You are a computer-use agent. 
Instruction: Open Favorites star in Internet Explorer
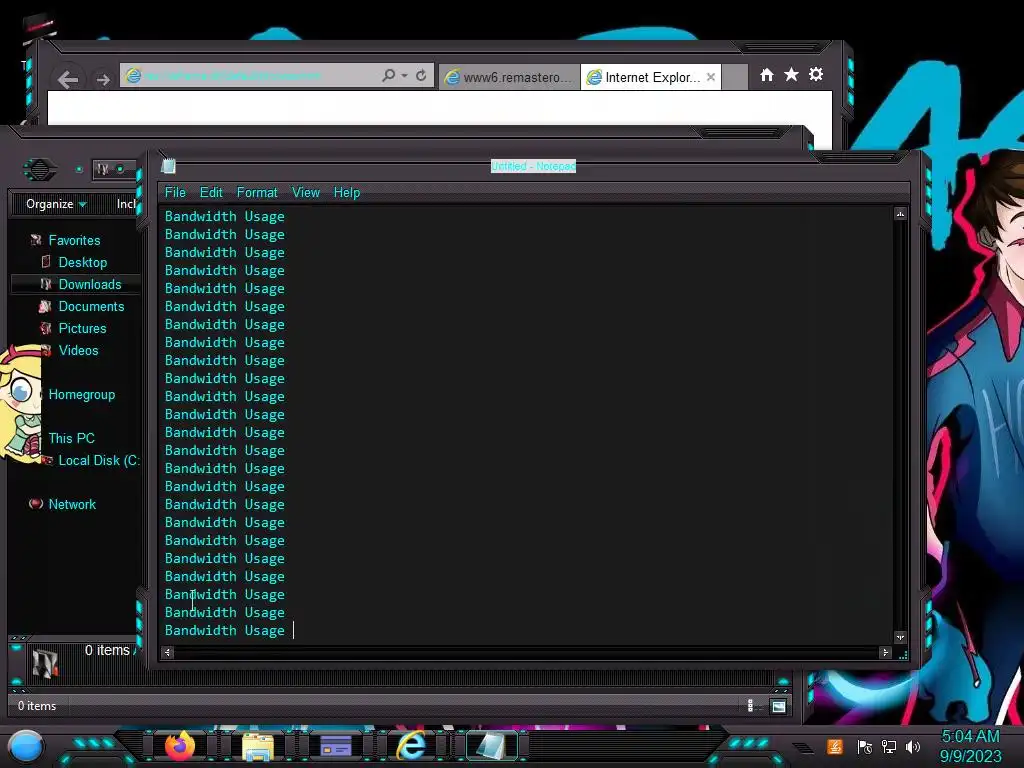pyautogui.click(x=791, y=74)
